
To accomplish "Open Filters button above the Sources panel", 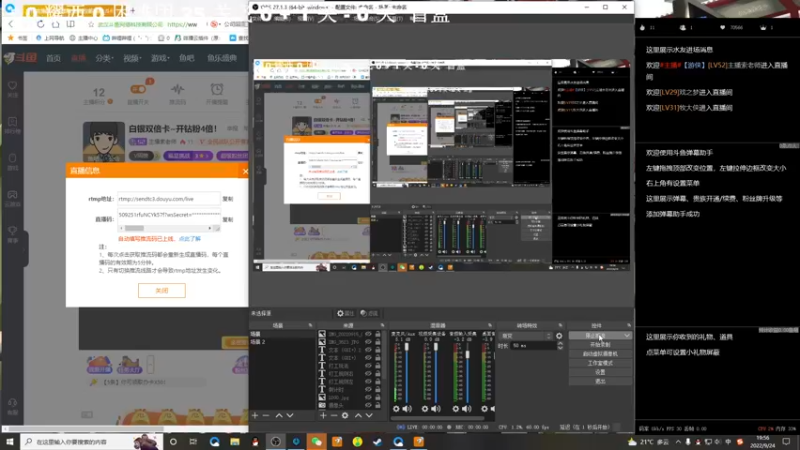I will click(369, 313).
